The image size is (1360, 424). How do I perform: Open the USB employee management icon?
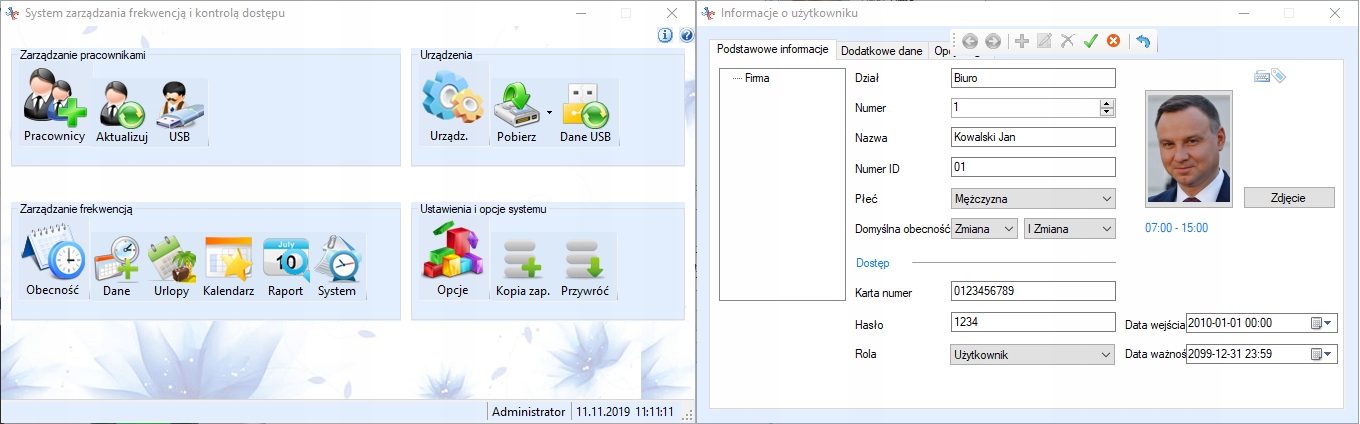coord(180,113)
